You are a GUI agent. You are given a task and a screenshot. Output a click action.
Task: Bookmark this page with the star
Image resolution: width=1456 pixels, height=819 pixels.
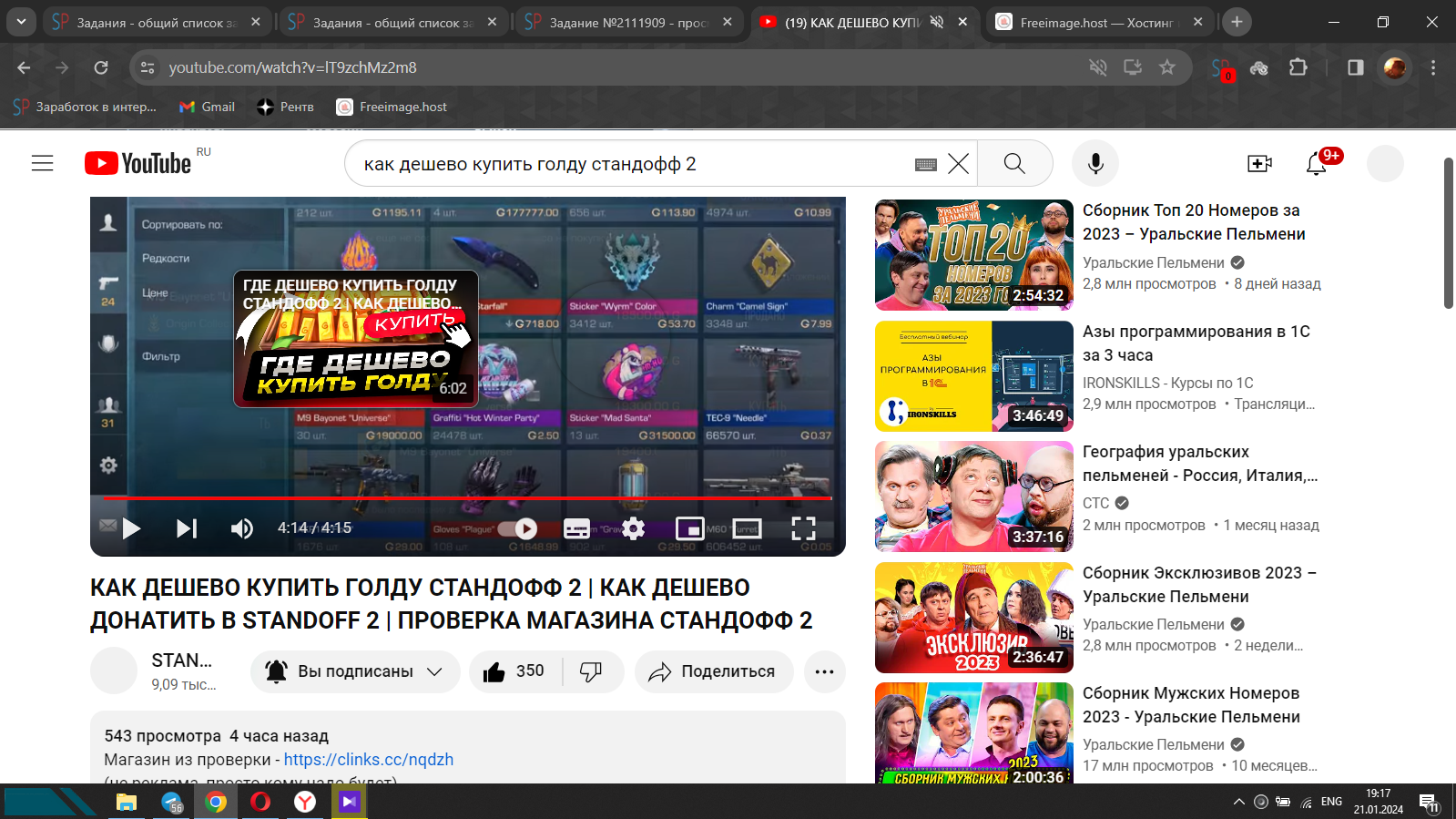click(x=1167, y=67)
